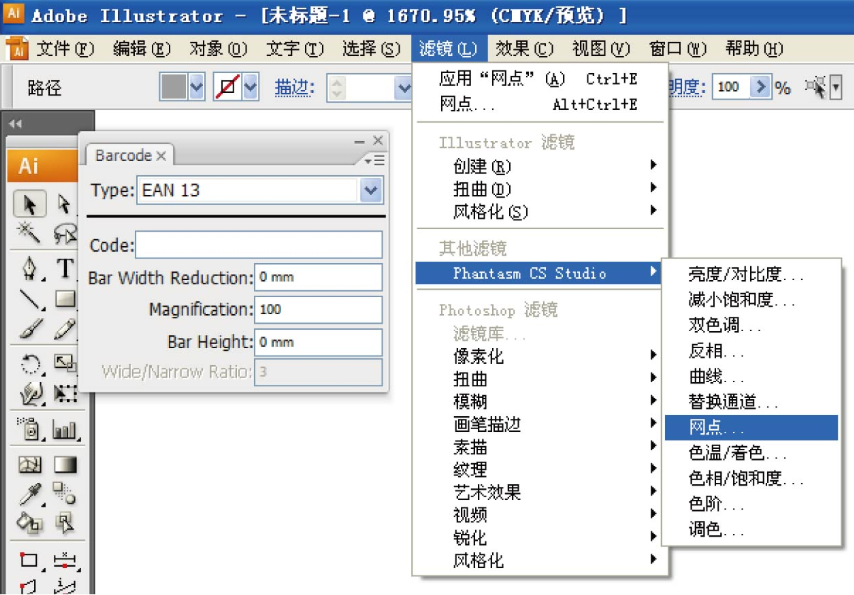Image resolution: width=854 pixels, height=595 pixels.
Task: Open the 选择(S) menu
Action: tap(371, 48)
